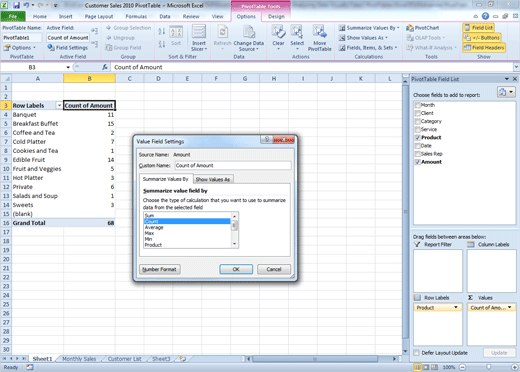
Task: Click the insert new worksheet tab icon
Action: (x=182, y=359)
